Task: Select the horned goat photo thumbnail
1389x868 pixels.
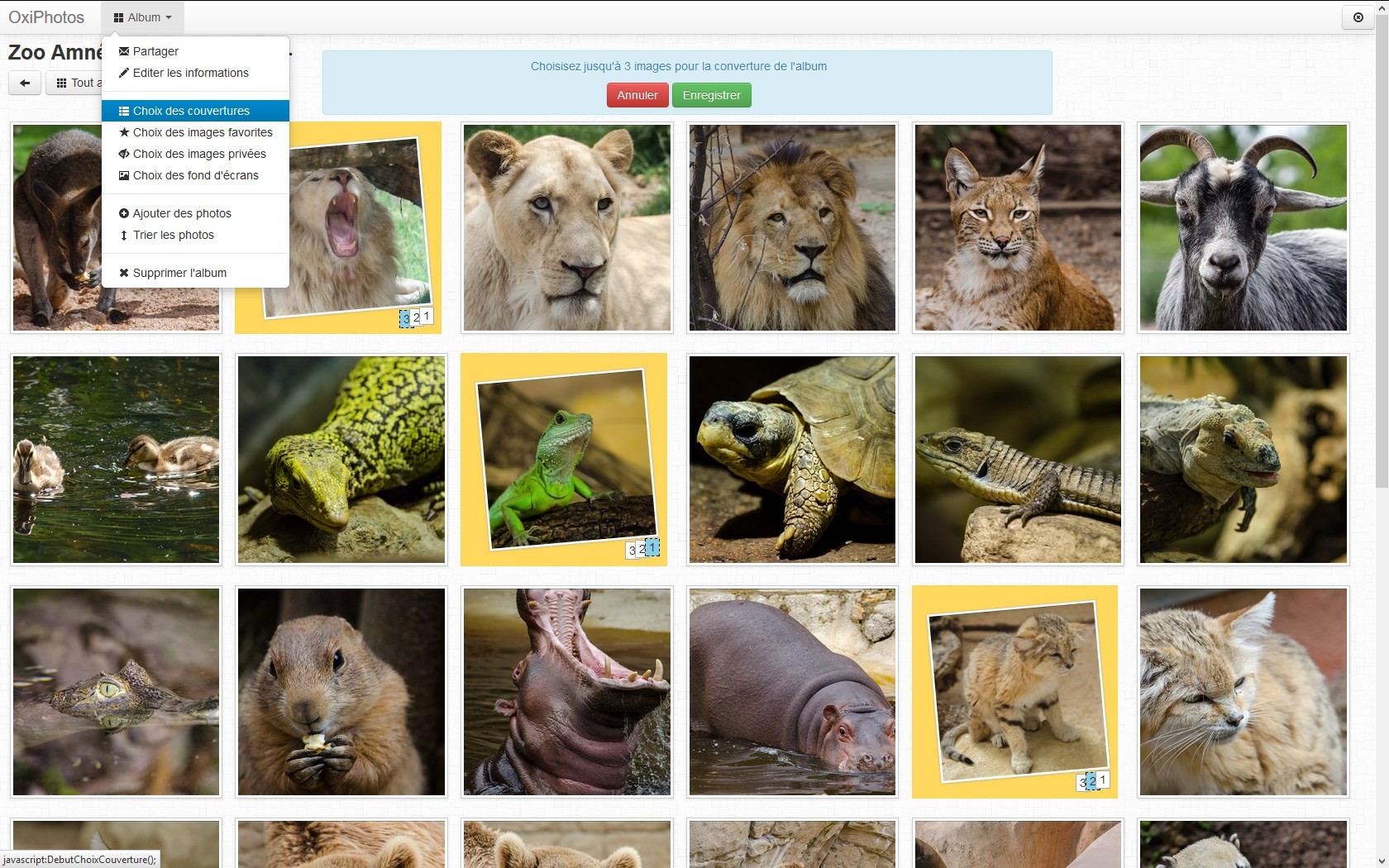Action: [x=1243, y=228]
